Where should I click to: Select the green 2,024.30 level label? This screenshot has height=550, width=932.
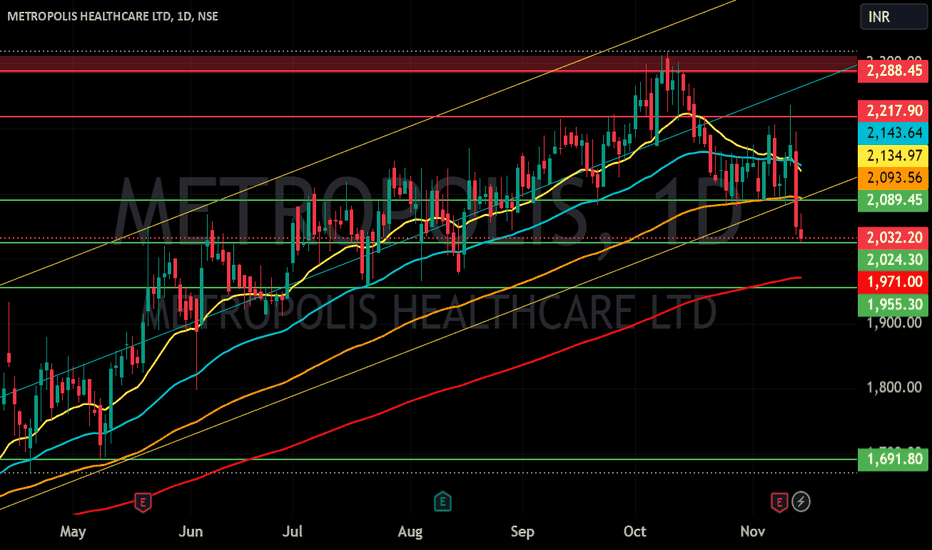pyautogui.click(x=893, y=260)
